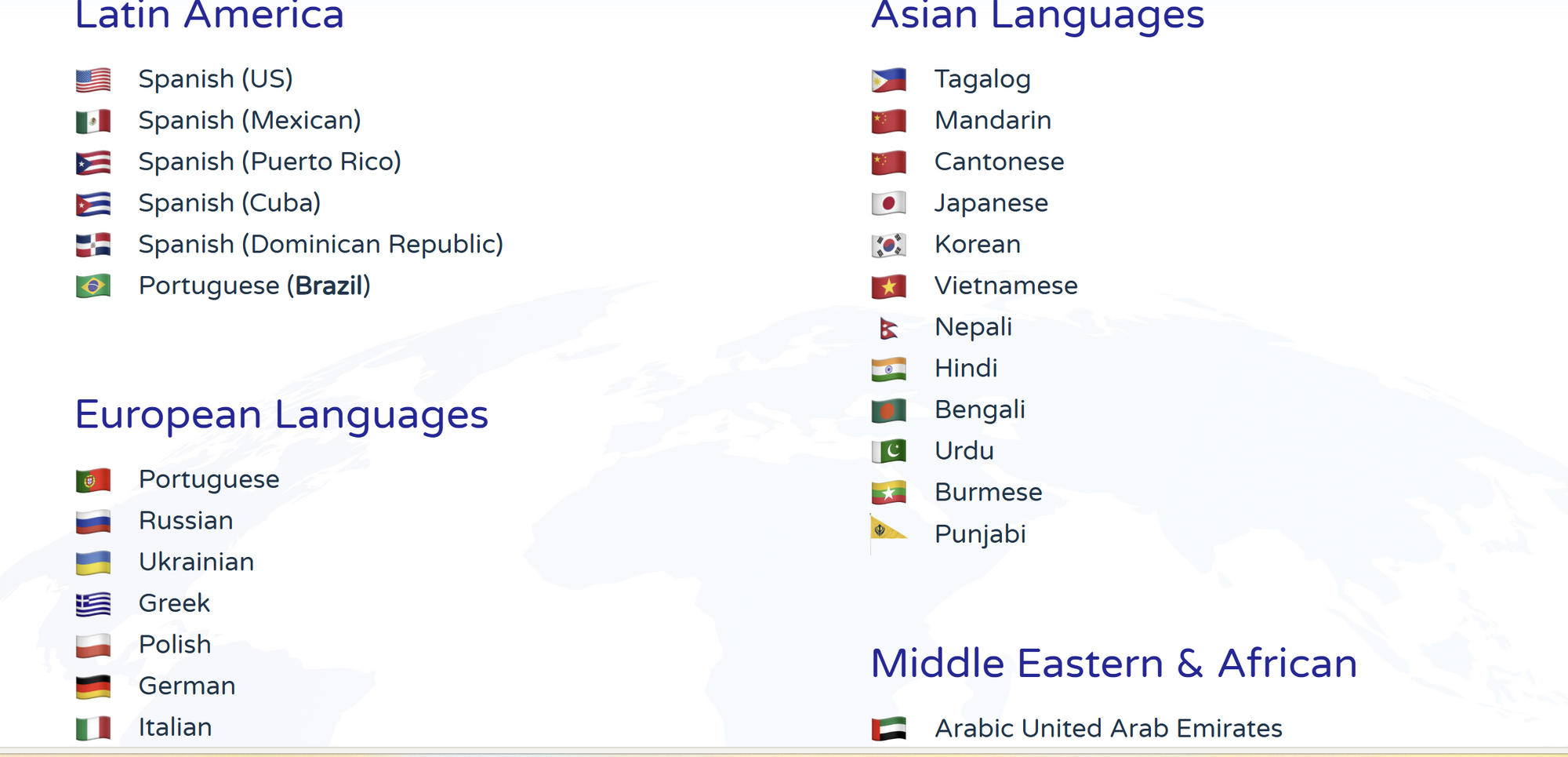1568x757 pixels.
Task: Click the Punjabi yellow pennant flag icon
Action: point(887,533)
